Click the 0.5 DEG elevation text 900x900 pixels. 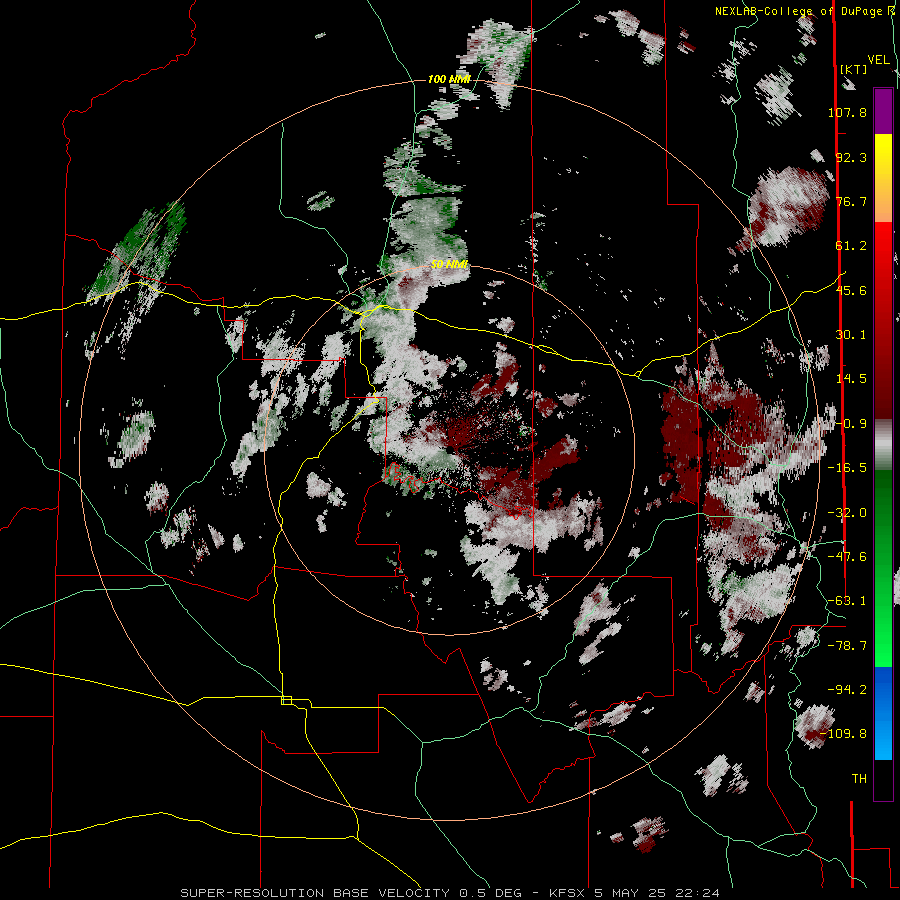(490, 893)
